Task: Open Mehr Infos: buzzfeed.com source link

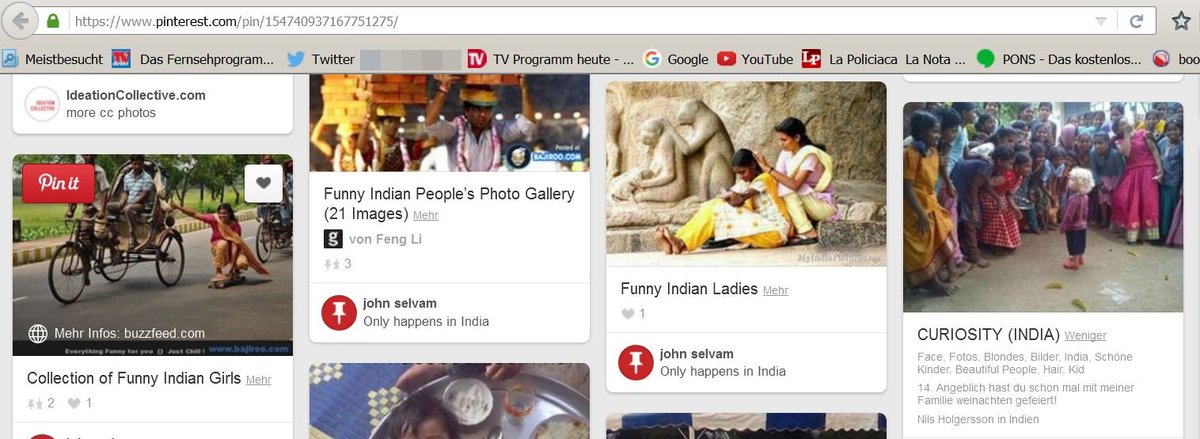Action: pyautogui.click(x=129, y=334)
